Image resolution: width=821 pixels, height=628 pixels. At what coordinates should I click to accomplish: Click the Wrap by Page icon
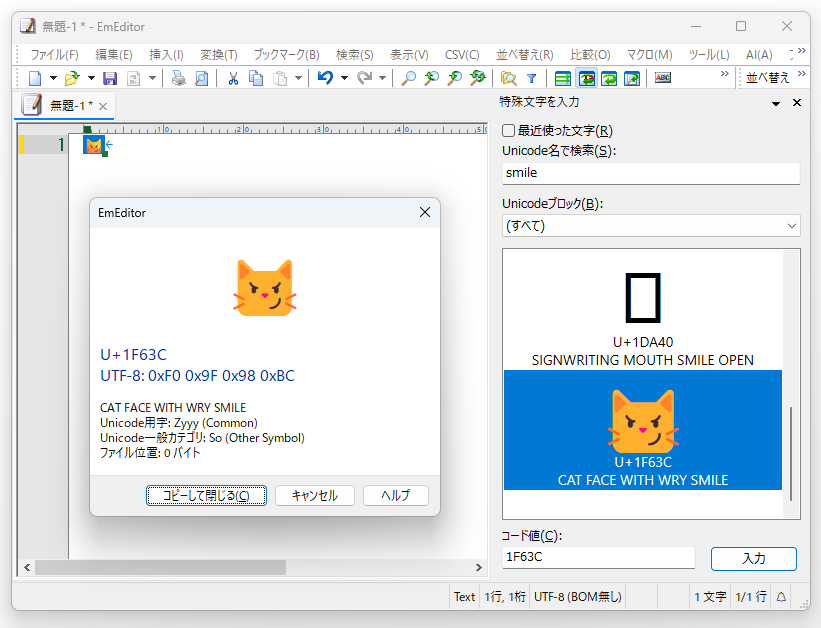point(632,79)
